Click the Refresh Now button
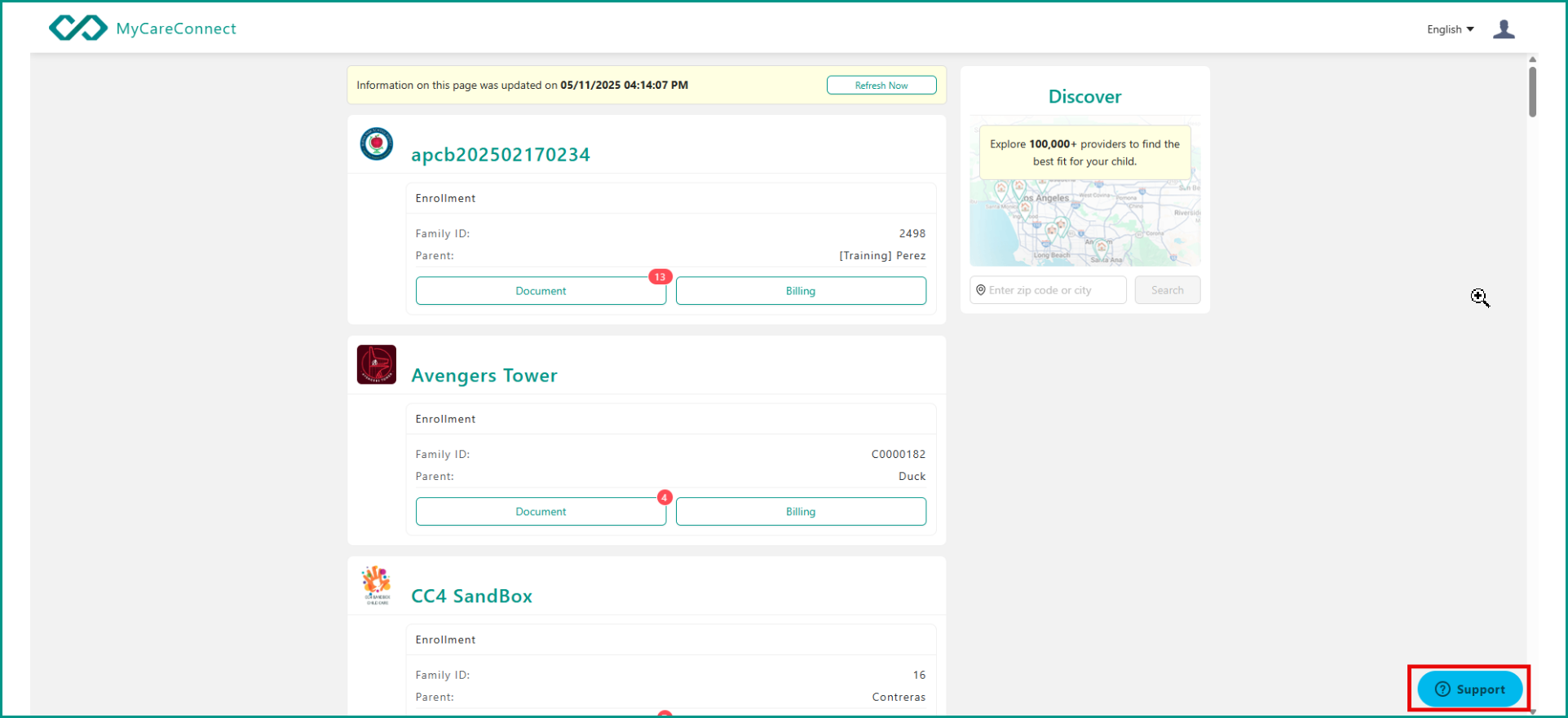The image size is (1568, 718). point(881,86)
